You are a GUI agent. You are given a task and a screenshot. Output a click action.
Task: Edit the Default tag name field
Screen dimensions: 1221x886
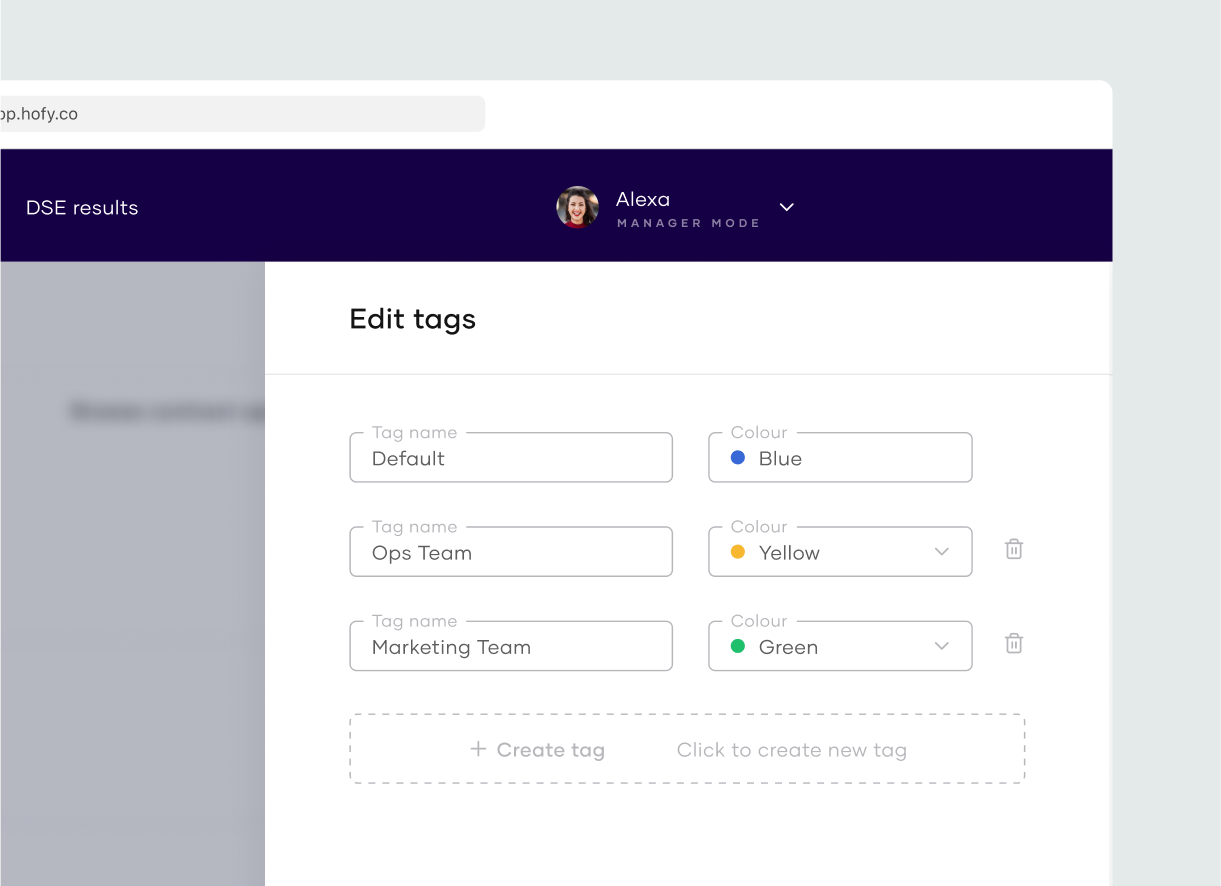[x=510, y=458]
